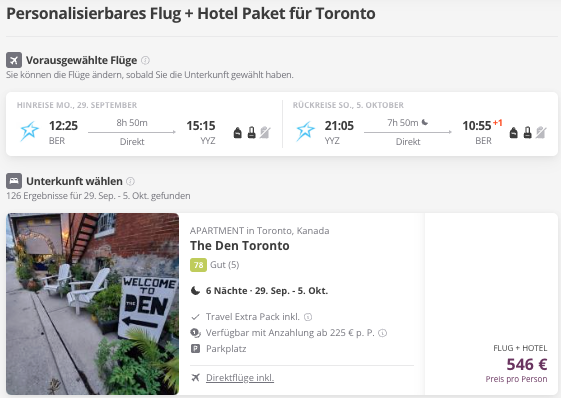The image size is (561, 398).
Task: Click the info icon after Anzahlung ab 225 €
Action: (x=382, y=333)
